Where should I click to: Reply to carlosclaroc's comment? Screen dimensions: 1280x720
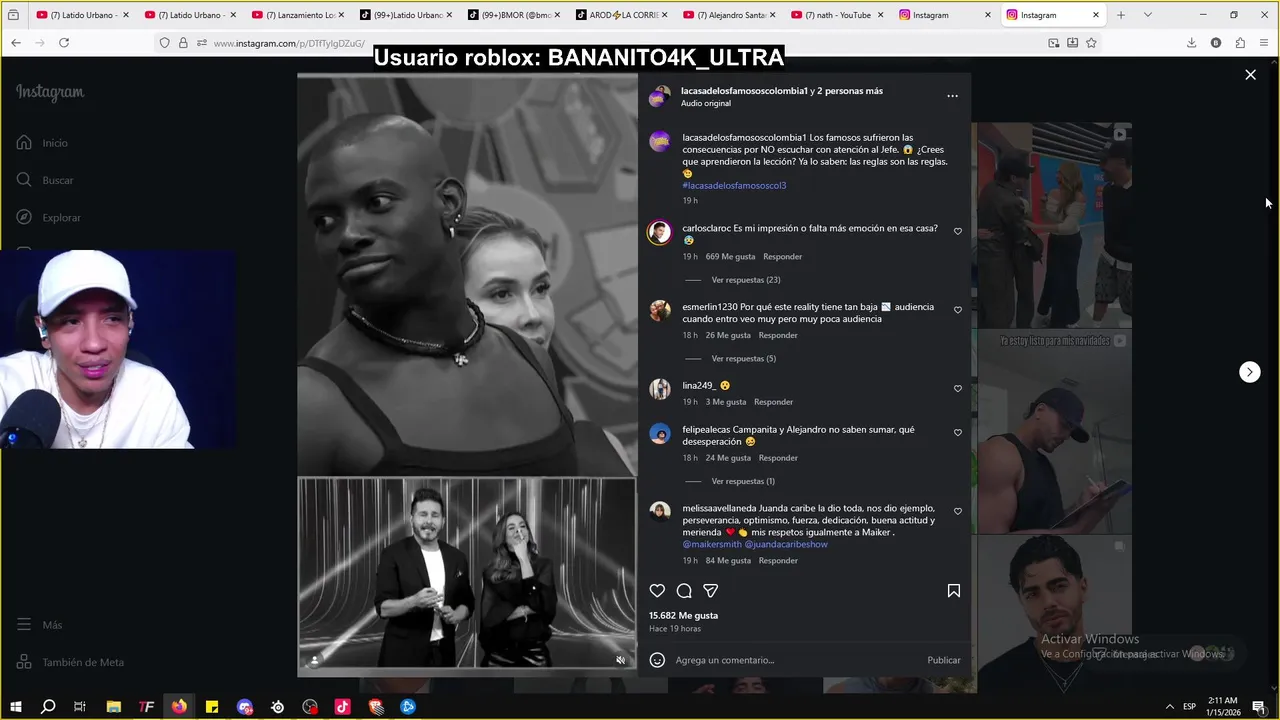click(x=782, y=257)
